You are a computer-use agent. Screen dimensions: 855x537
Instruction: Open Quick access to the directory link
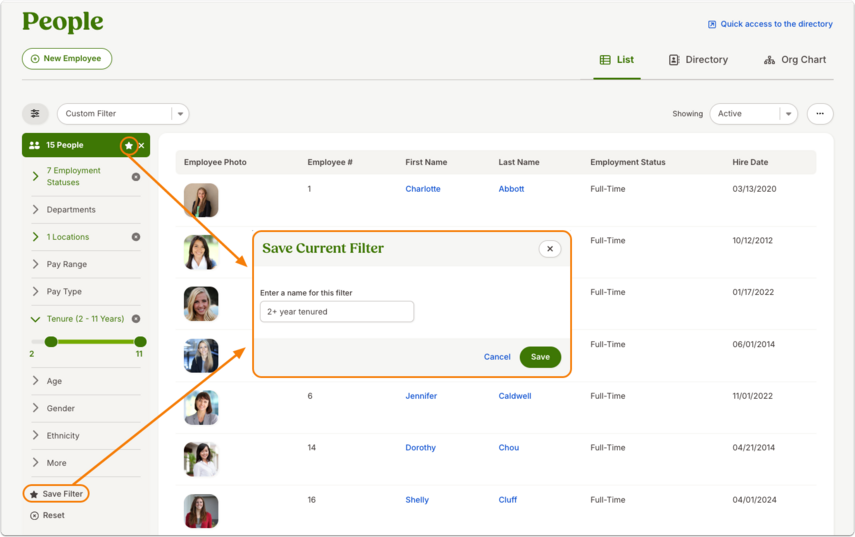click(770, 24)
